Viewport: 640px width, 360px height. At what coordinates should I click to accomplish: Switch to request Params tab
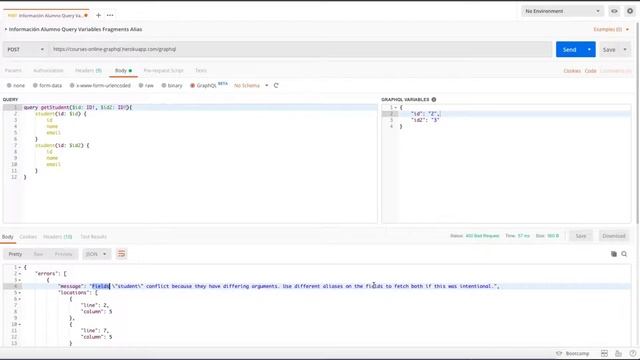click(13, 71)
